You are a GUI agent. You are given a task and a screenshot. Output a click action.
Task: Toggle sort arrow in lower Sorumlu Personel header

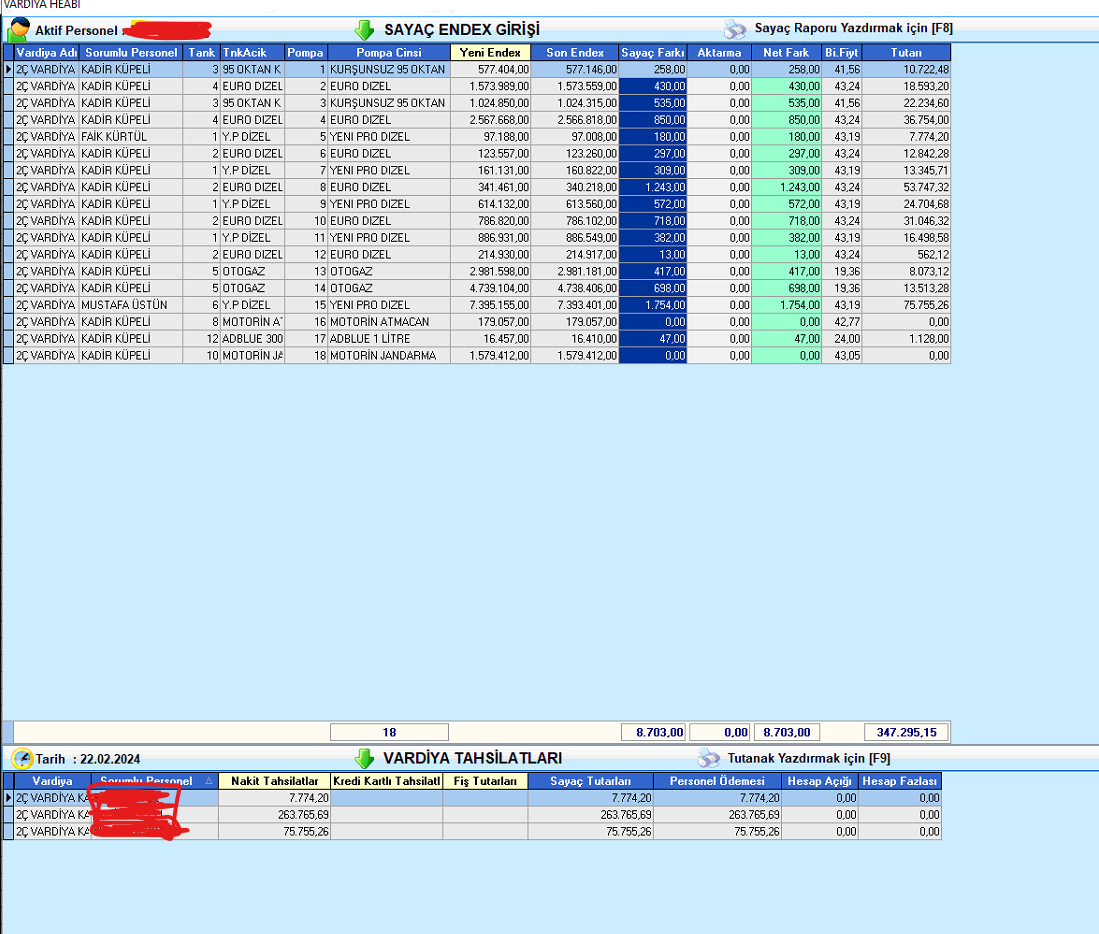(x=209, y=781)
